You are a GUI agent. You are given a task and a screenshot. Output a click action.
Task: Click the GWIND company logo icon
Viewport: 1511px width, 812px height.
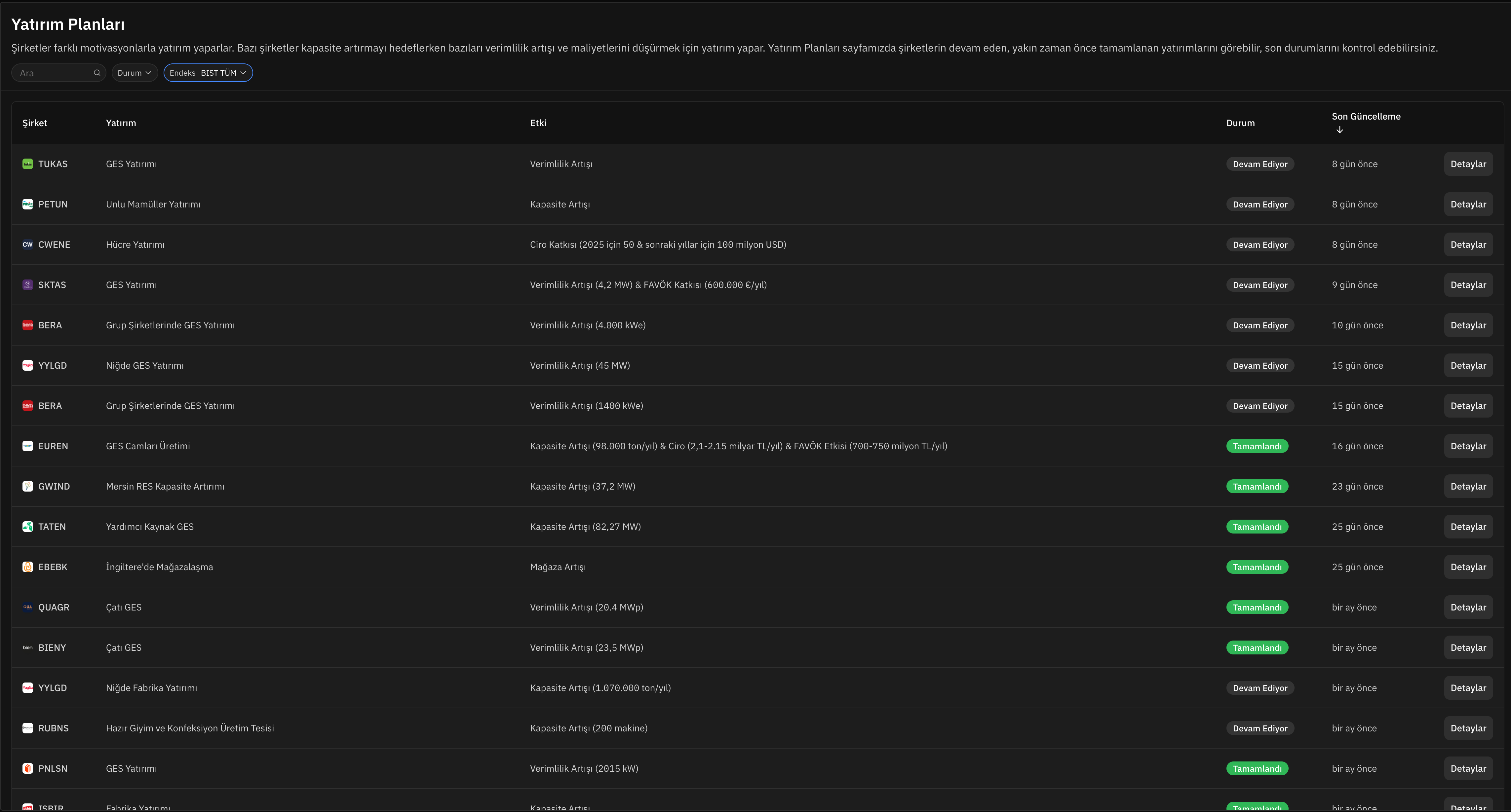click(27, 487)
